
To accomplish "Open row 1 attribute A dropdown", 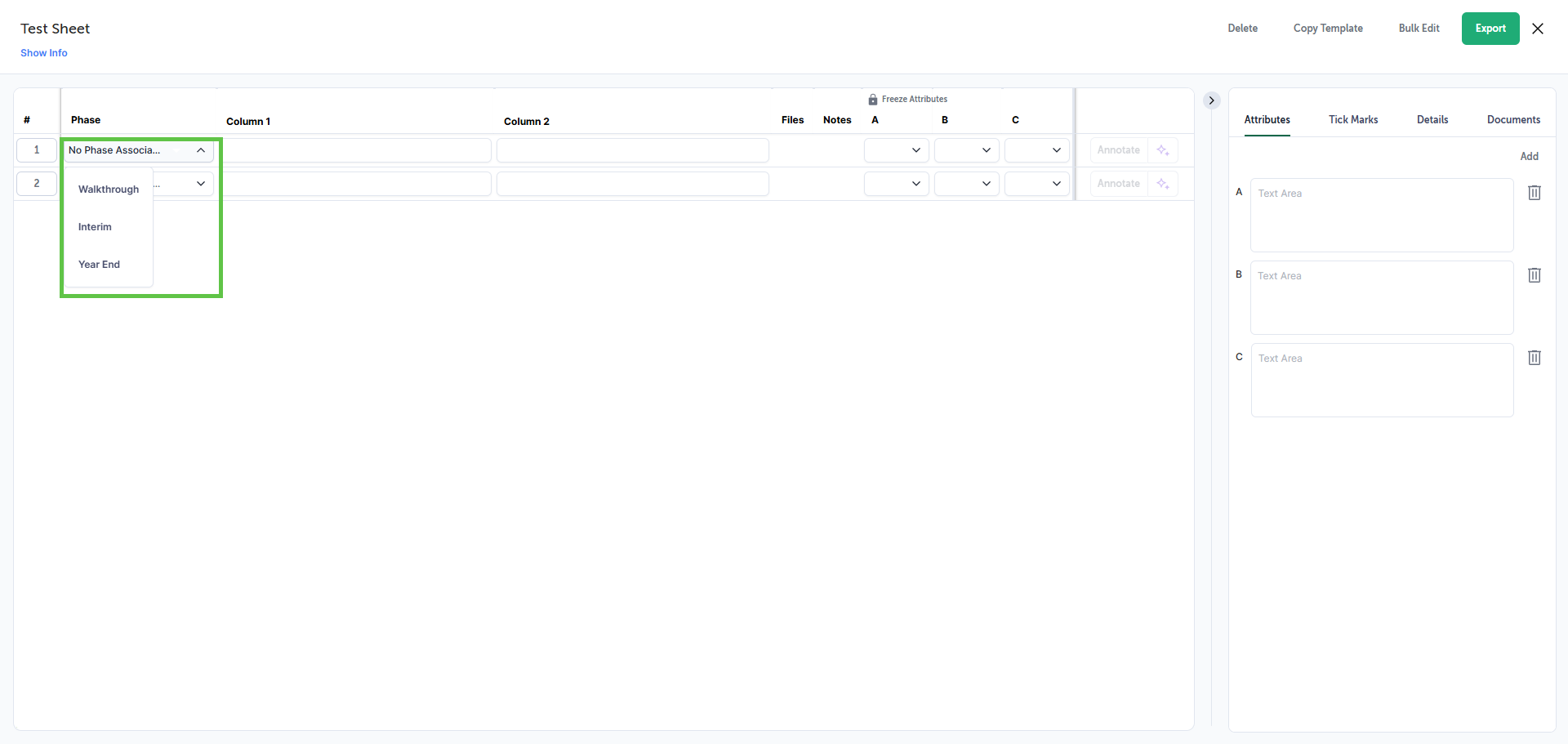I will point(896,150).
